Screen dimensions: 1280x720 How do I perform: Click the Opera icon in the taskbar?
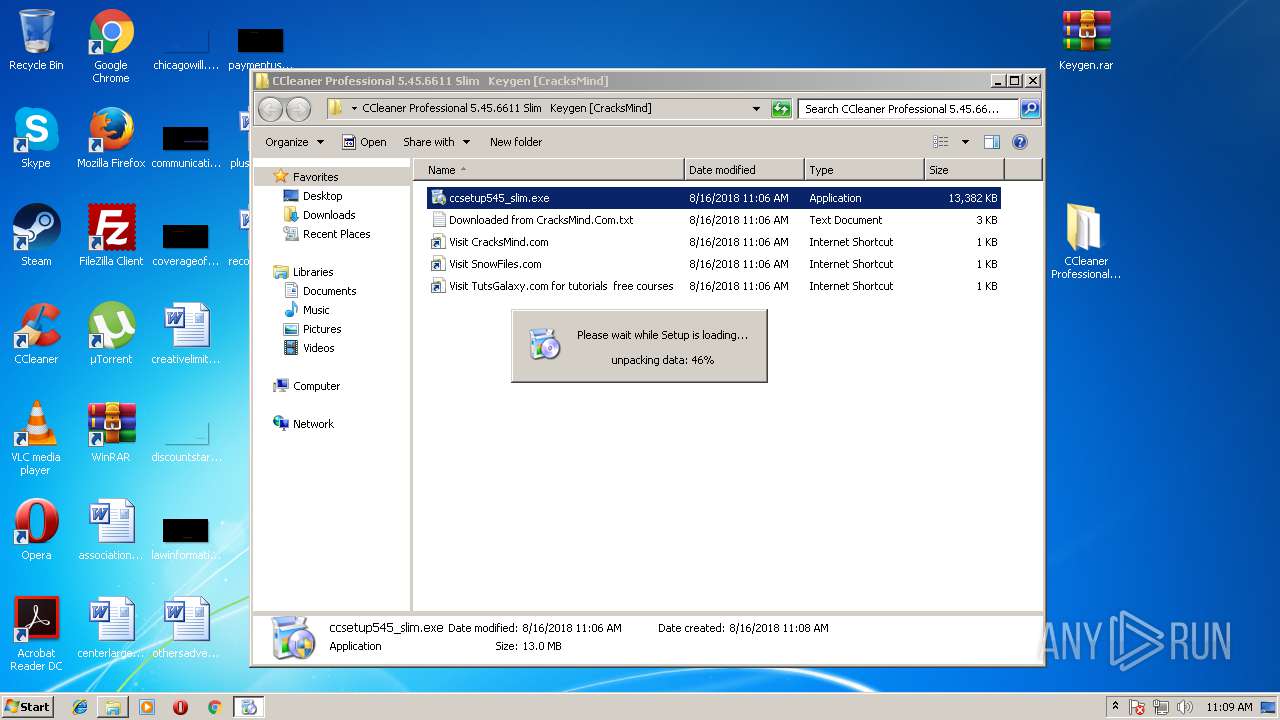pos(180,707)
